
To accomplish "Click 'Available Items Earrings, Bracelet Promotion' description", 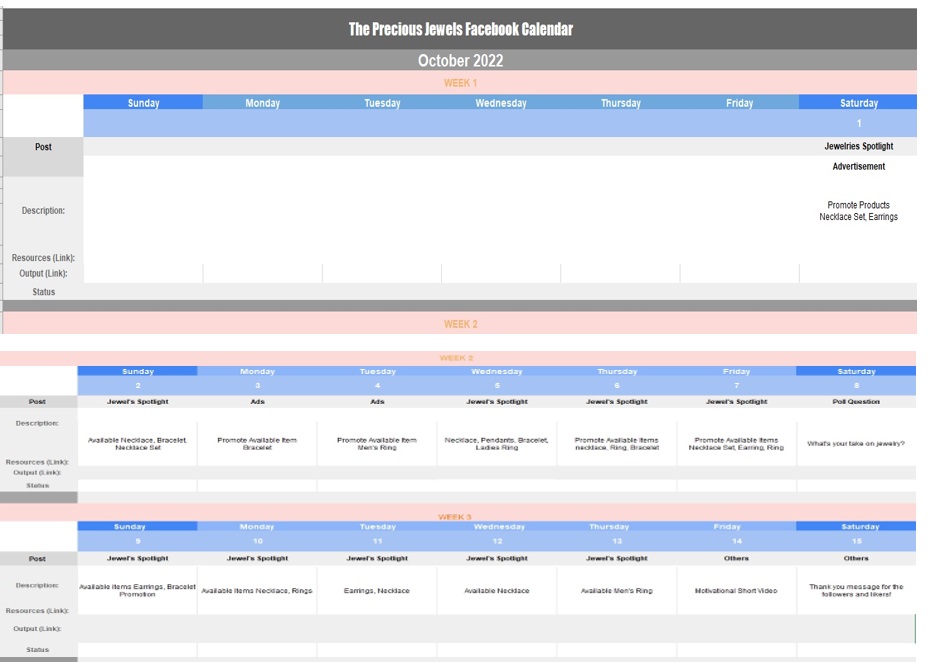I will click(137, 590).
